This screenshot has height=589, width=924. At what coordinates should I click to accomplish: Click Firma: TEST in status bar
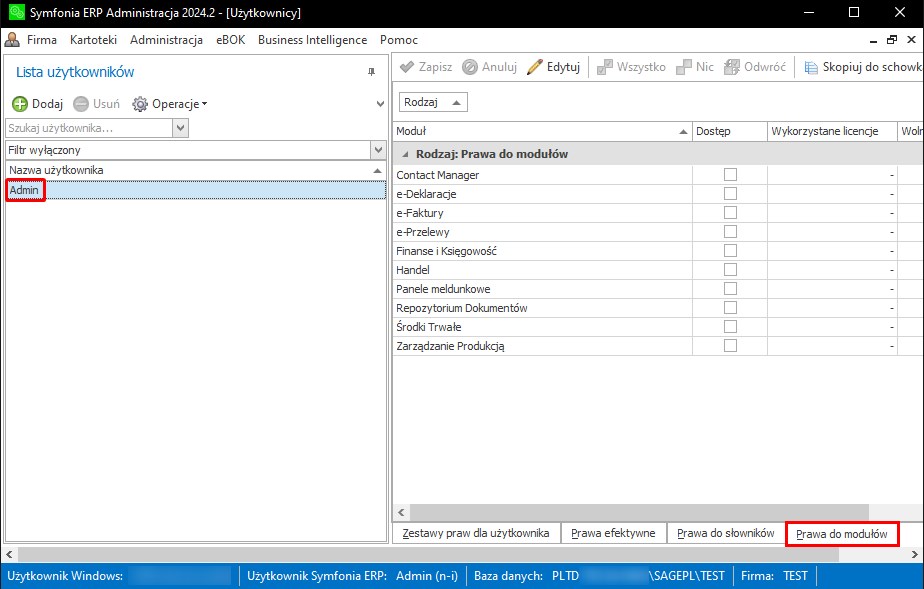click(x=774, y=575)
